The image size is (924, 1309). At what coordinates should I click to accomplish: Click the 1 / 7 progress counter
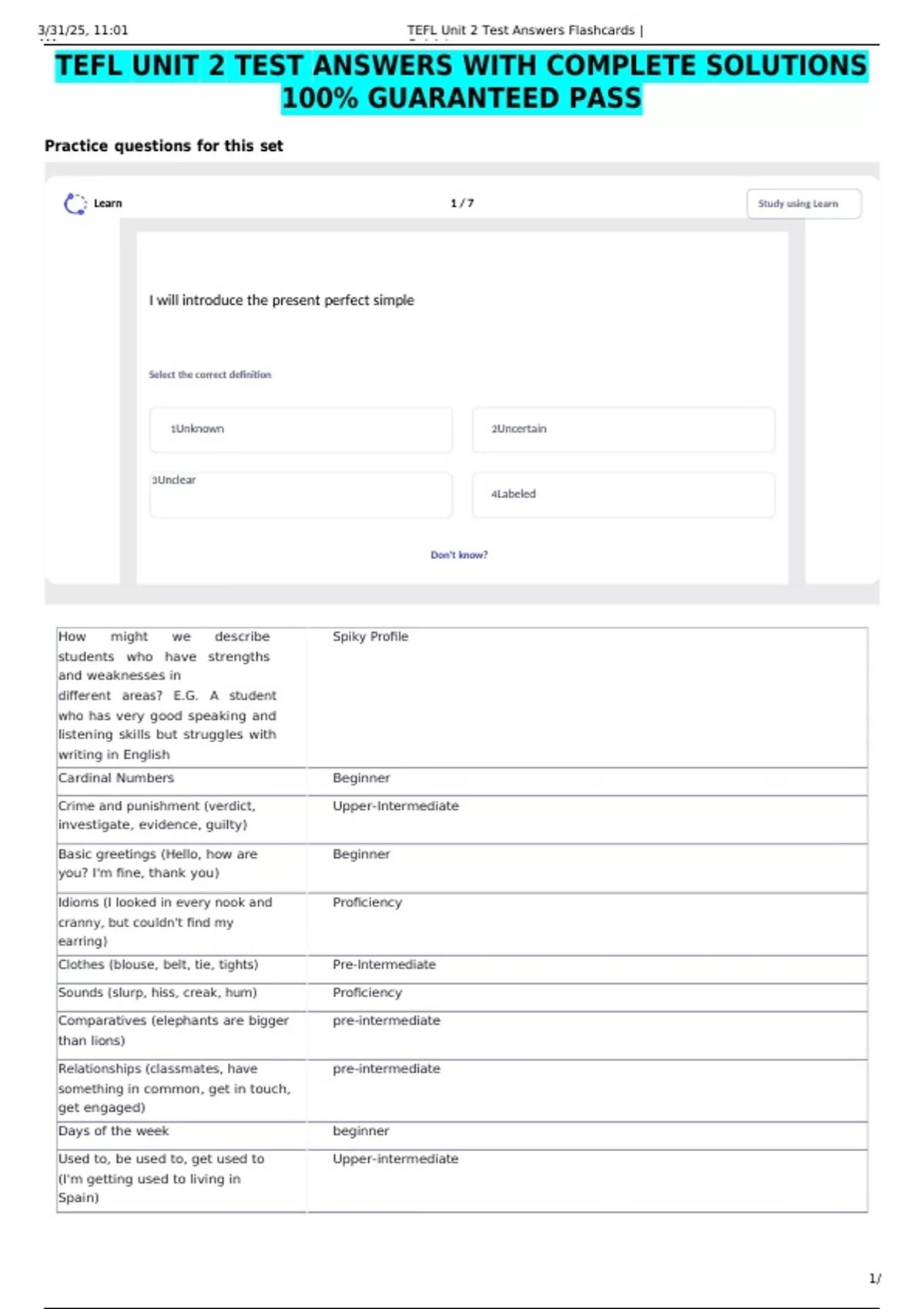462,203
